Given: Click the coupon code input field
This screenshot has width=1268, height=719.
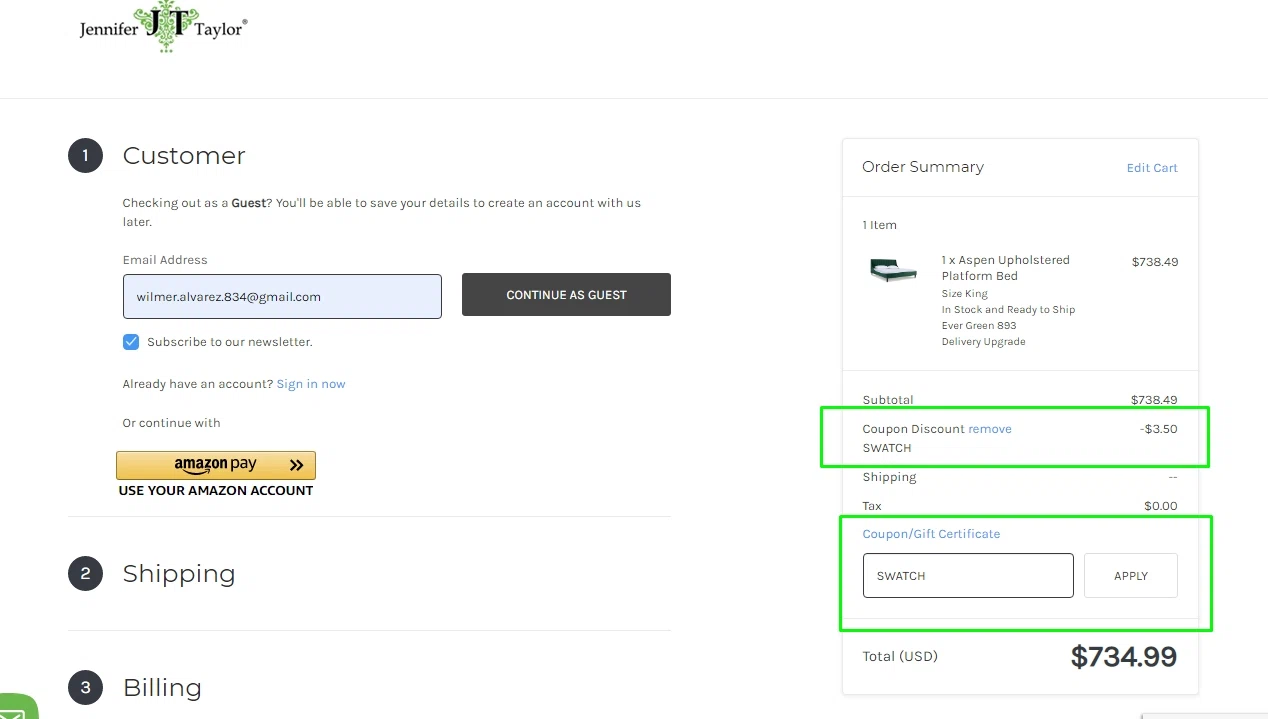Looking at the screenshot, I should [968, 576].
